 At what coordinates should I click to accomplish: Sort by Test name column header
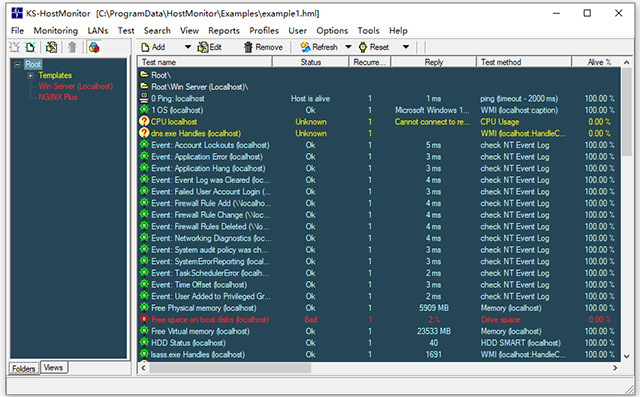click(204, 62)
